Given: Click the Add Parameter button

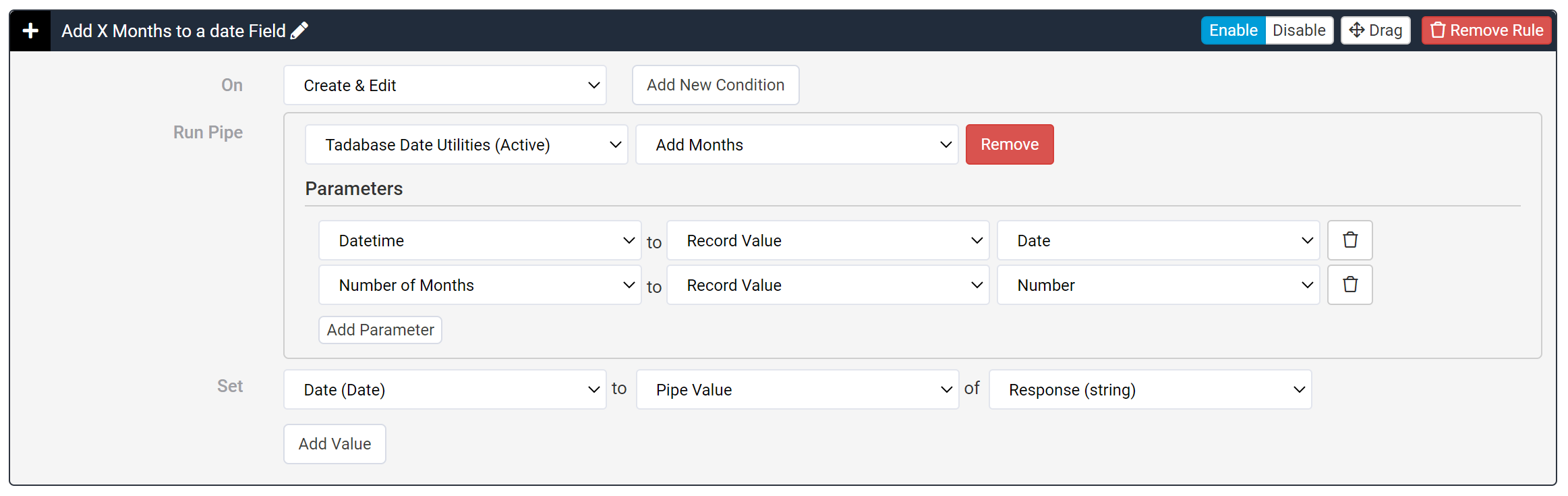Looking at the screenshot, I should click(380, 330).
